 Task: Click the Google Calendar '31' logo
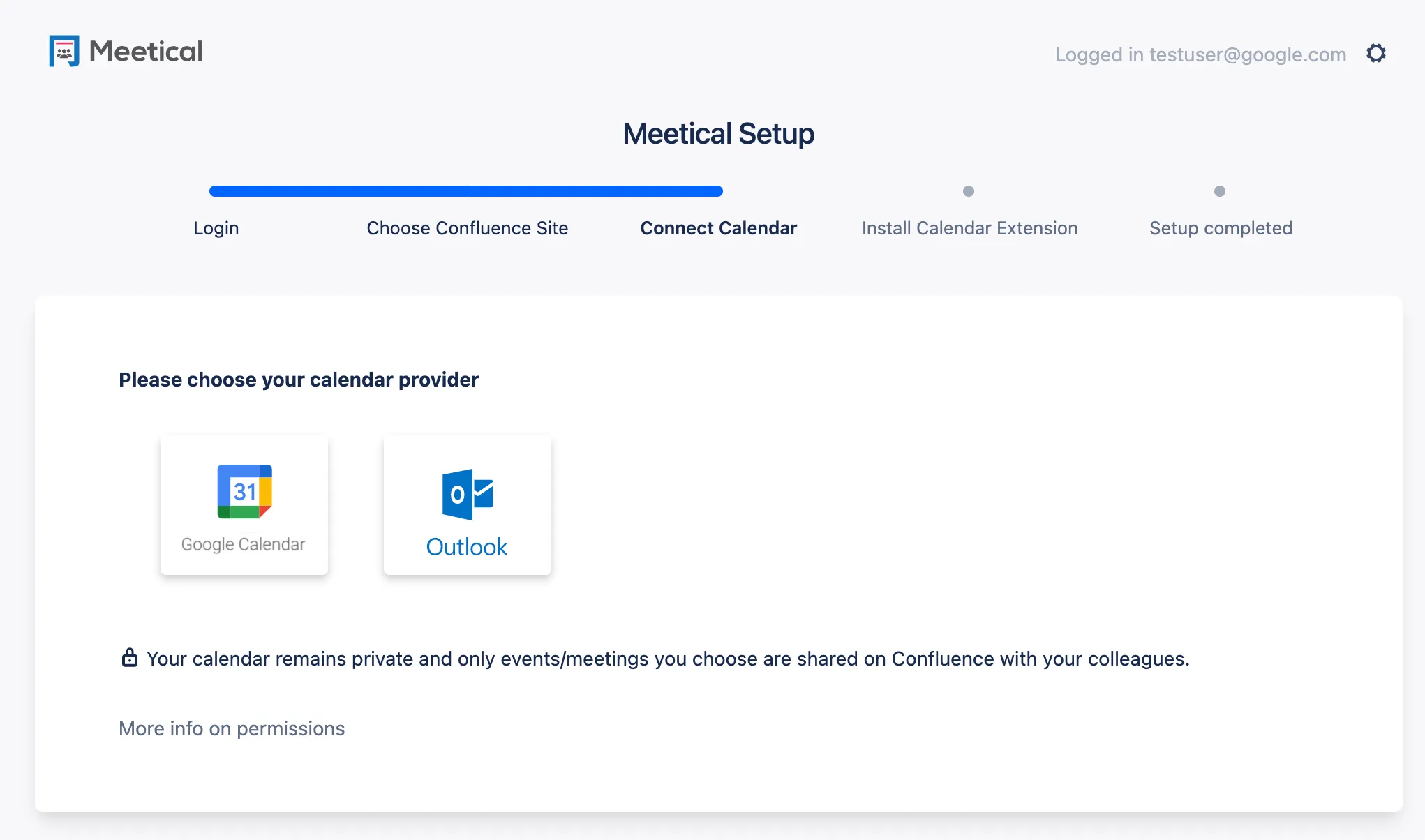[244, 492]
